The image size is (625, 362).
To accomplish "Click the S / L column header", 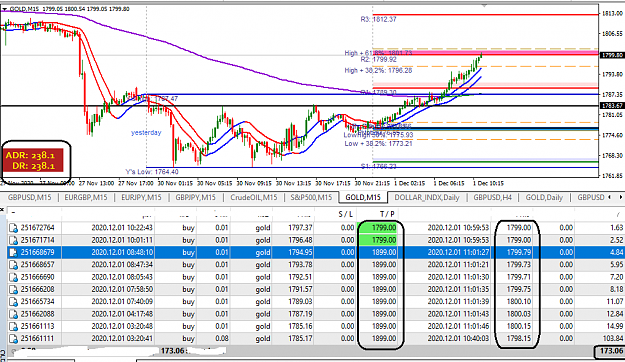I will 345,214.
